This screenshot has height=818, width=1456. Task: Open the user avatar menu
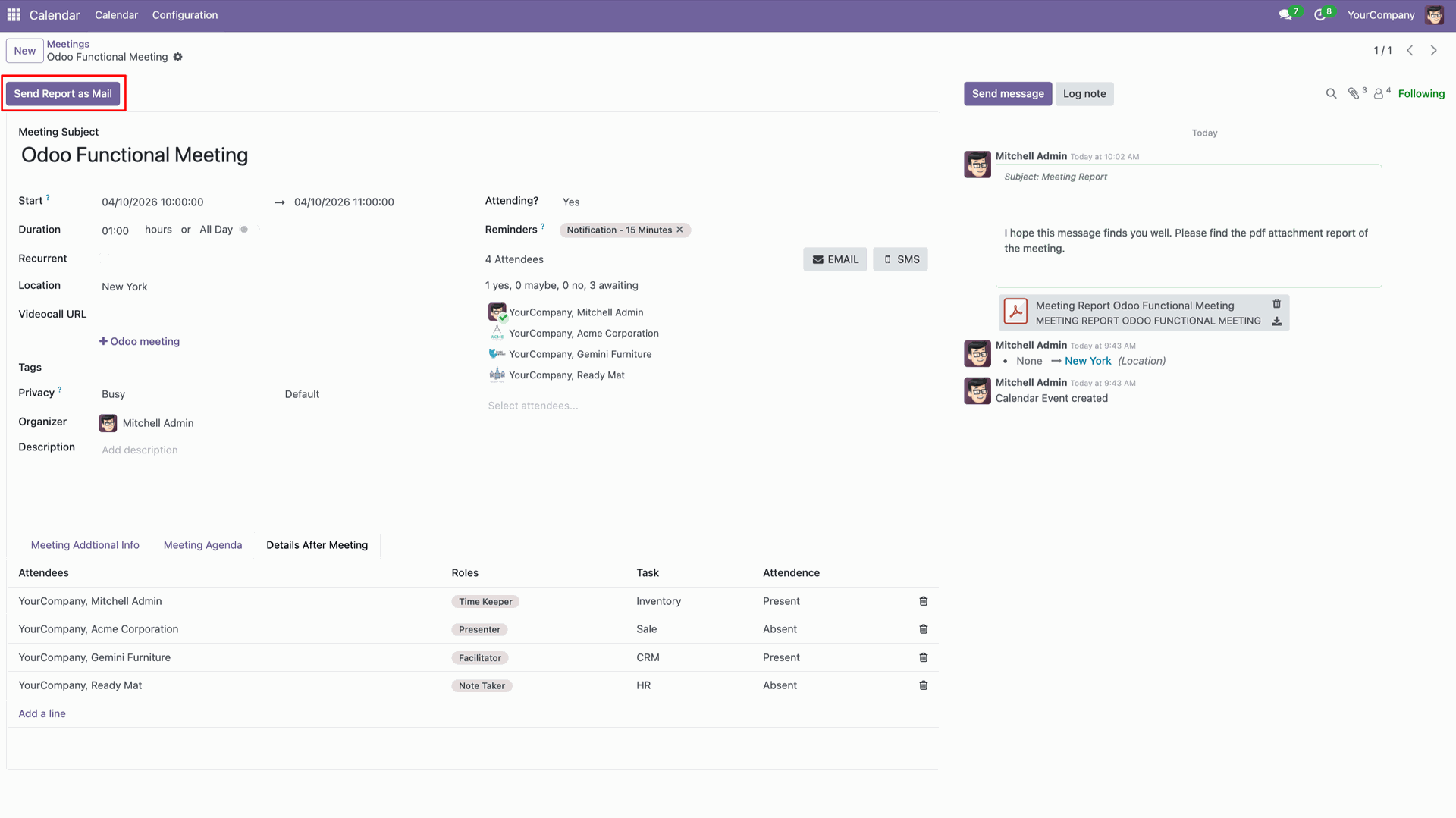[1434, 15]
